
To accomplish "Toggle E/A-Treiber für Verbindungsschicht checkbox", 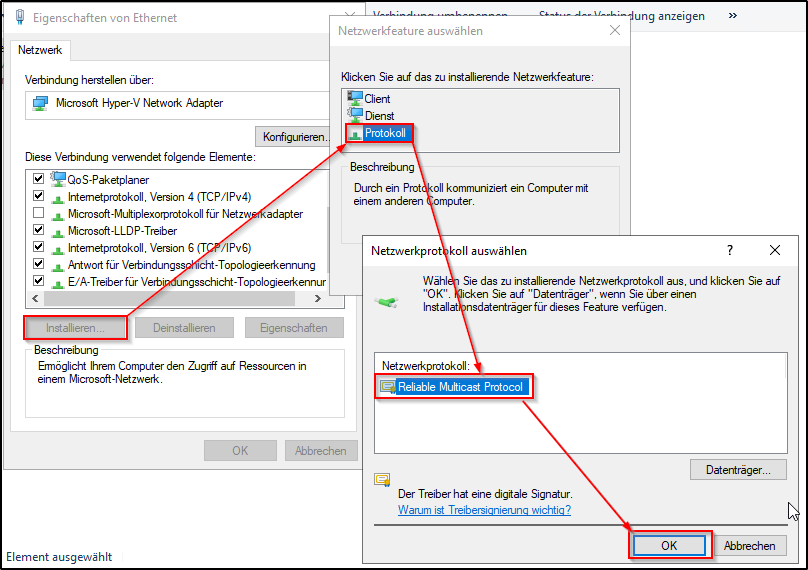I will coord(38,280).
